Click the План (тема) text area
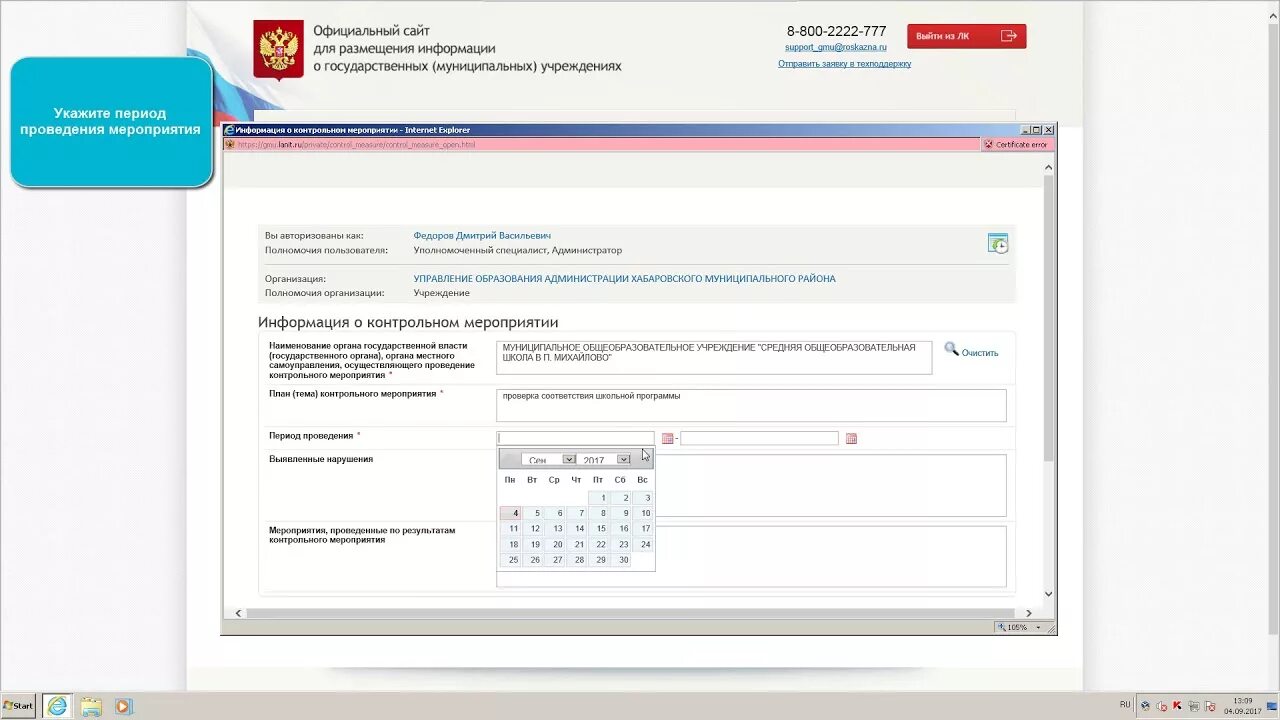1280x720 pixels. pos(751,405)
